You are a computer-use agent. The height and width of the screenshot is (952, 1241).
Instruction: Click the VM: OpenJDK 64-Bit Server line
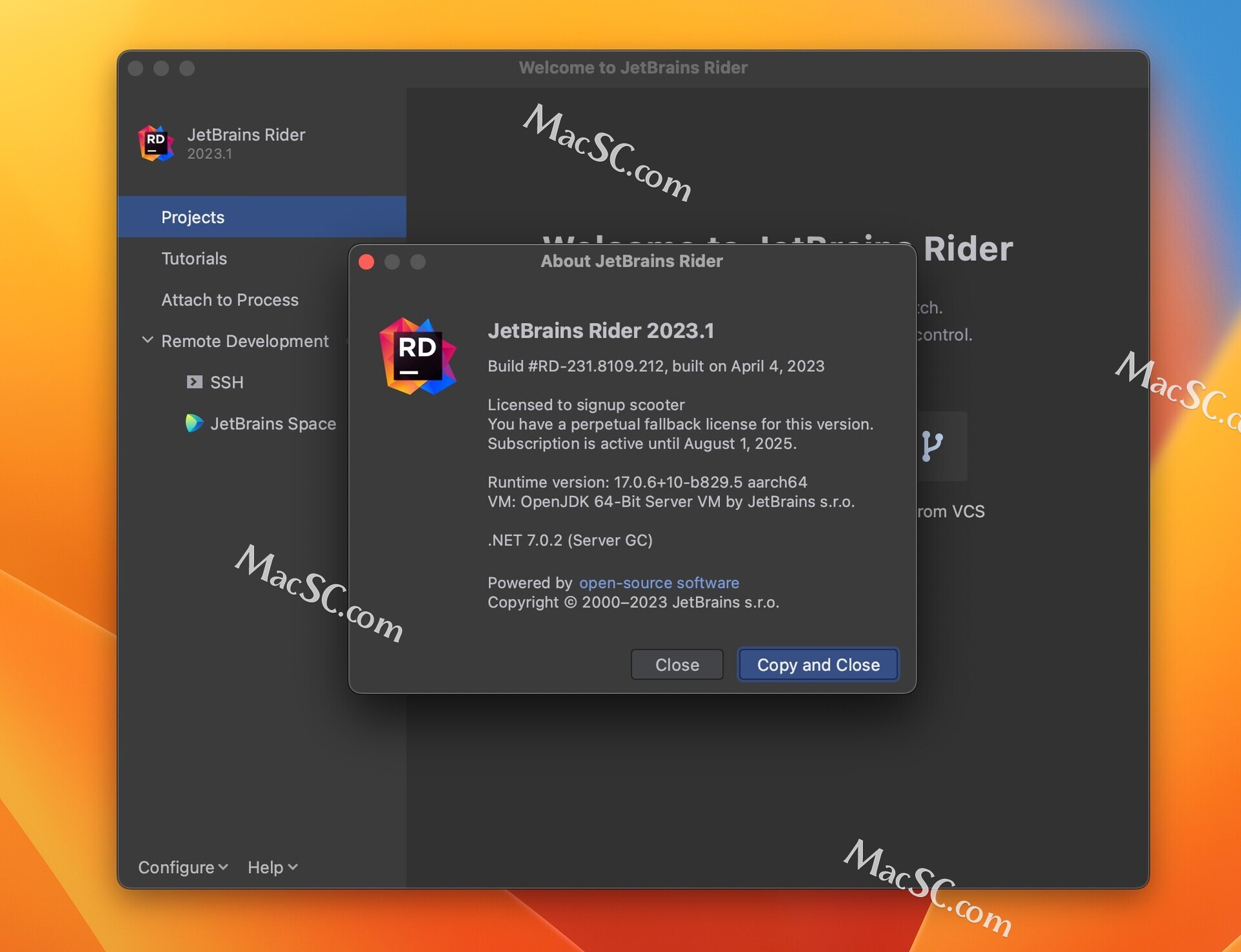[x=671, y=502]
